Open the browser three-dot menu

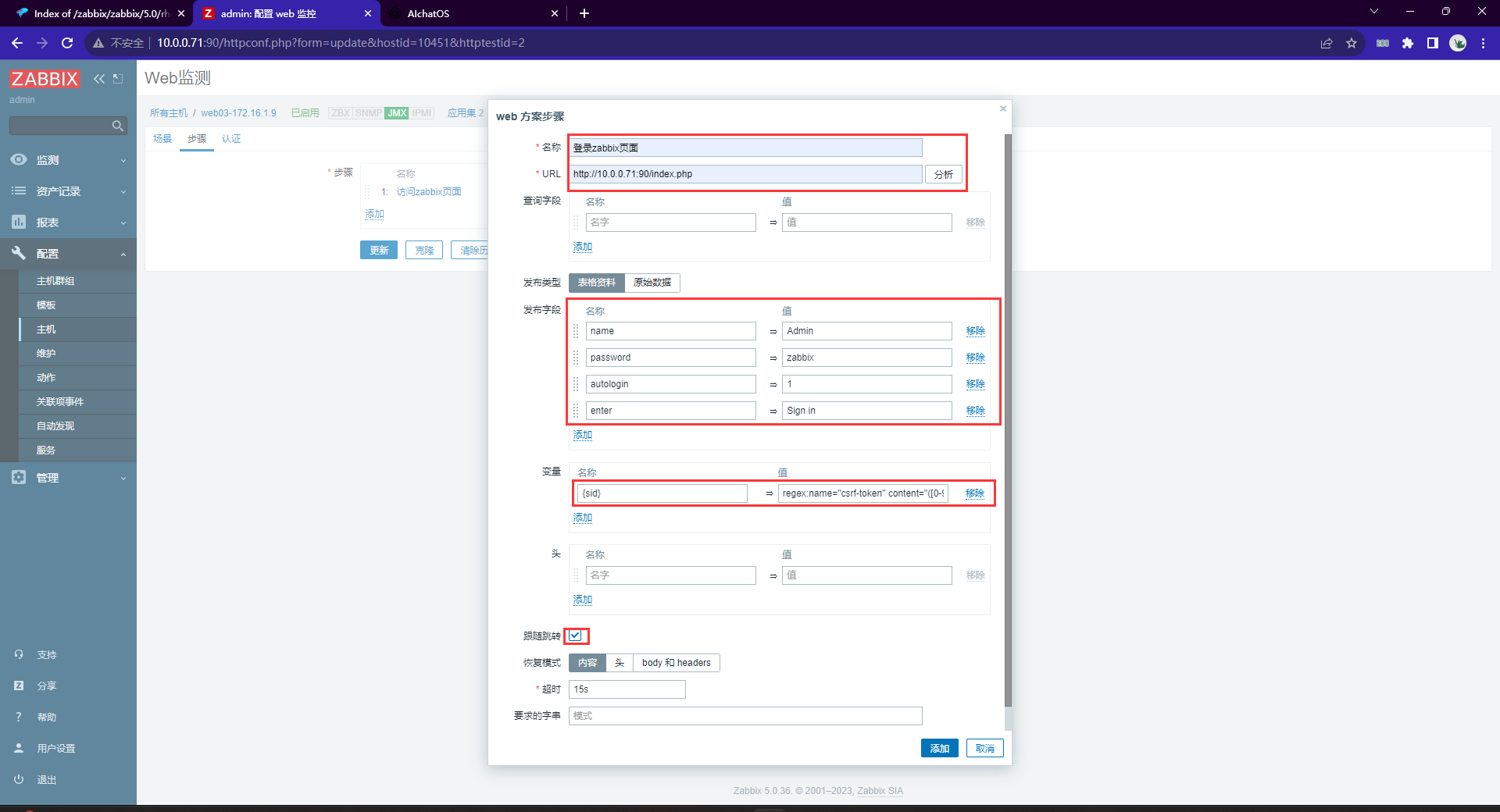1483,43
